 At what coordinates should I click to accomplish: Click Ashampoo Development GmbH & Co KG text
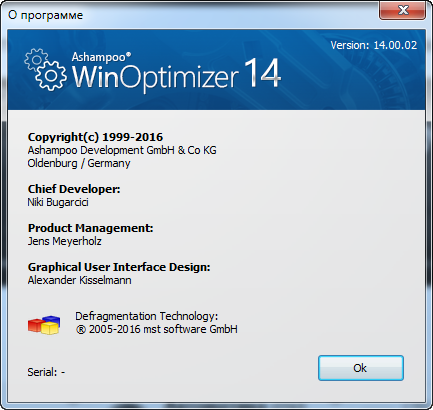pyautogui.click(x=122, y=150)
